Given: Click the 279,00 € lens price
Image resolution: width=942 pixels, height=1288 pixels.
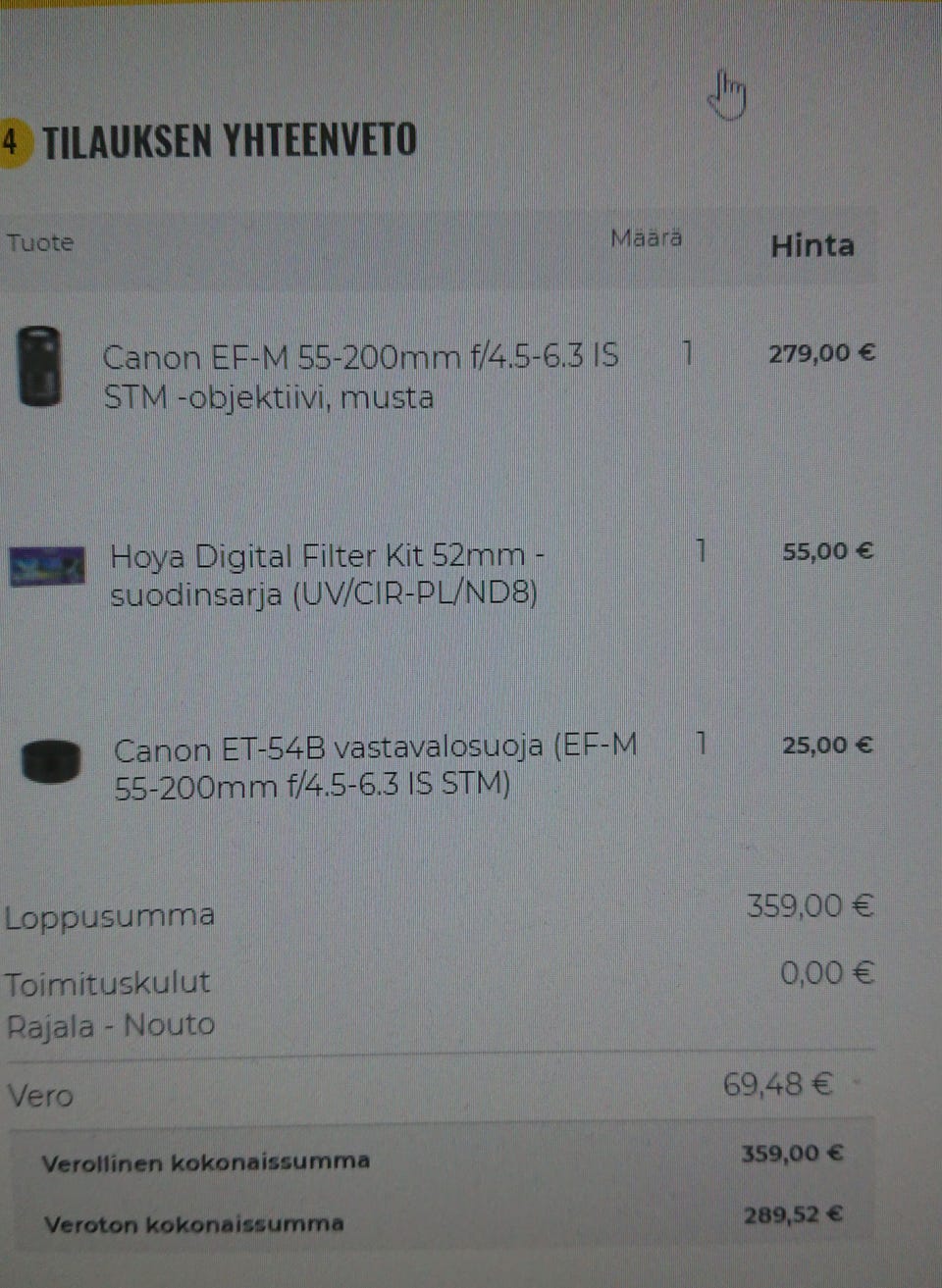Looking at the screenshot, I should pos(821,353).
